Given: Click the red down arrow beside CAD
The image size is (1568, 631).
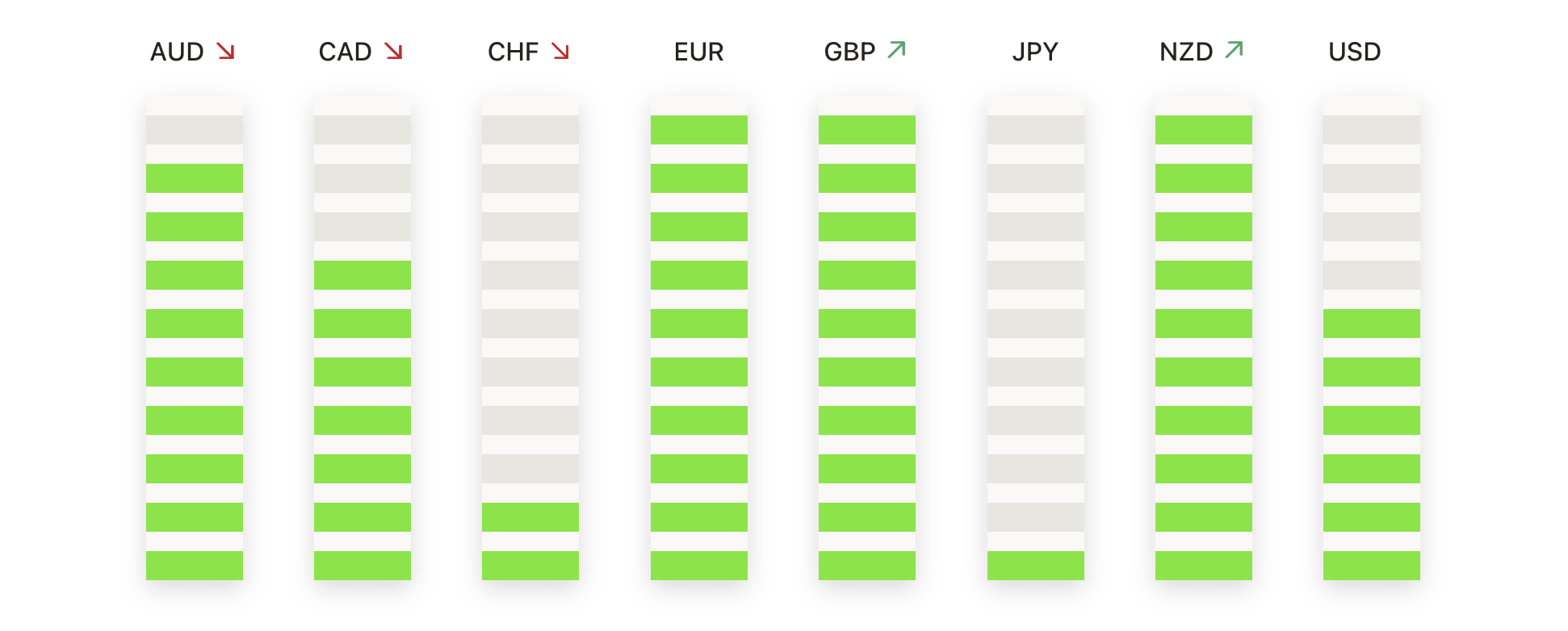Looking at the screenshot, I should coord(394,52).
